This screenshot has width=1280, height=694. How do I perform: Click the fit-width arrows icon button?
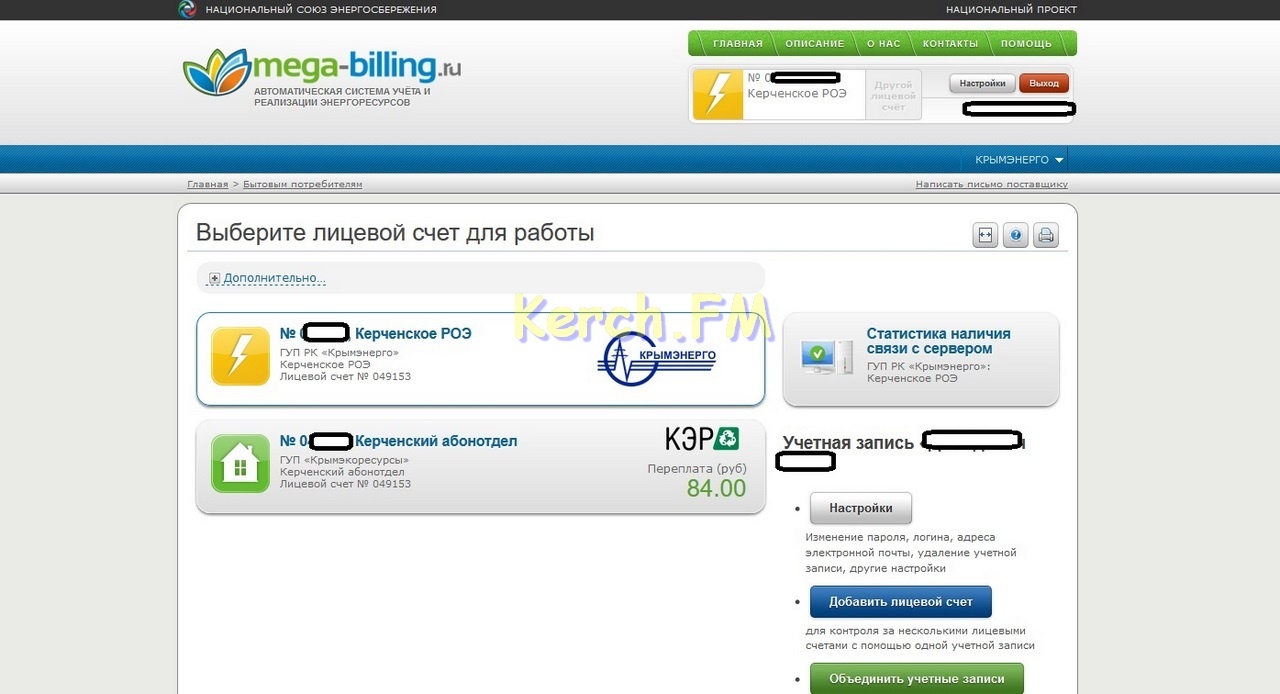click(x=985, y=235)
